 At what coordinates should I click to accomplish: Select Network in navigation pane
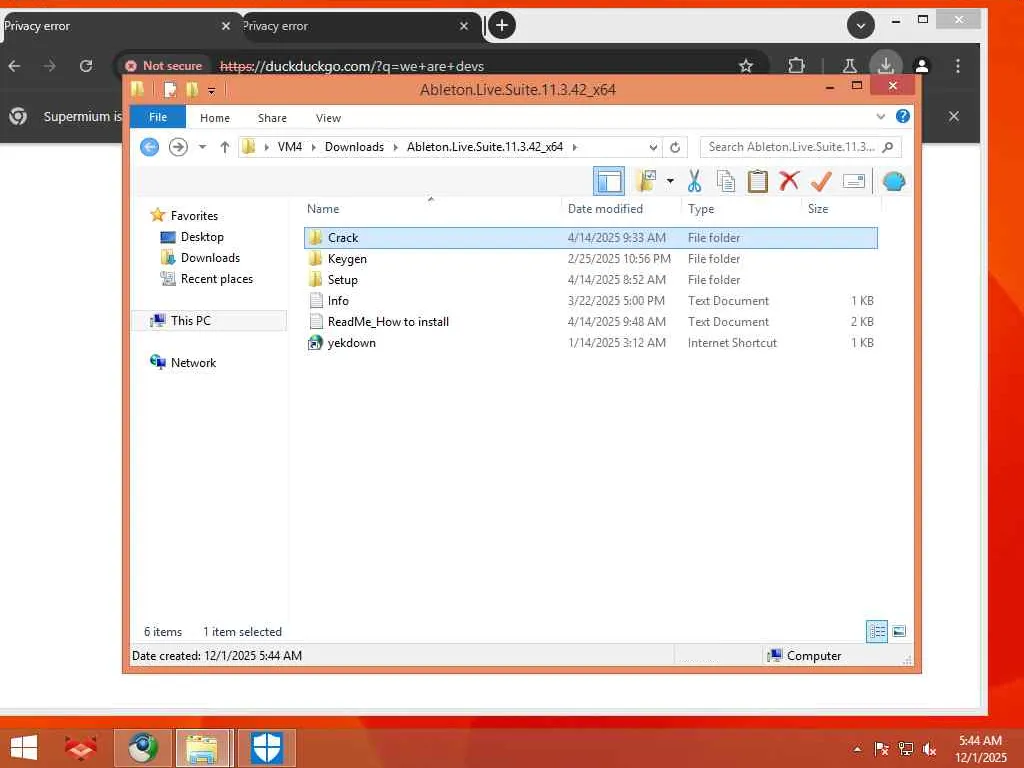pos(193,362)
